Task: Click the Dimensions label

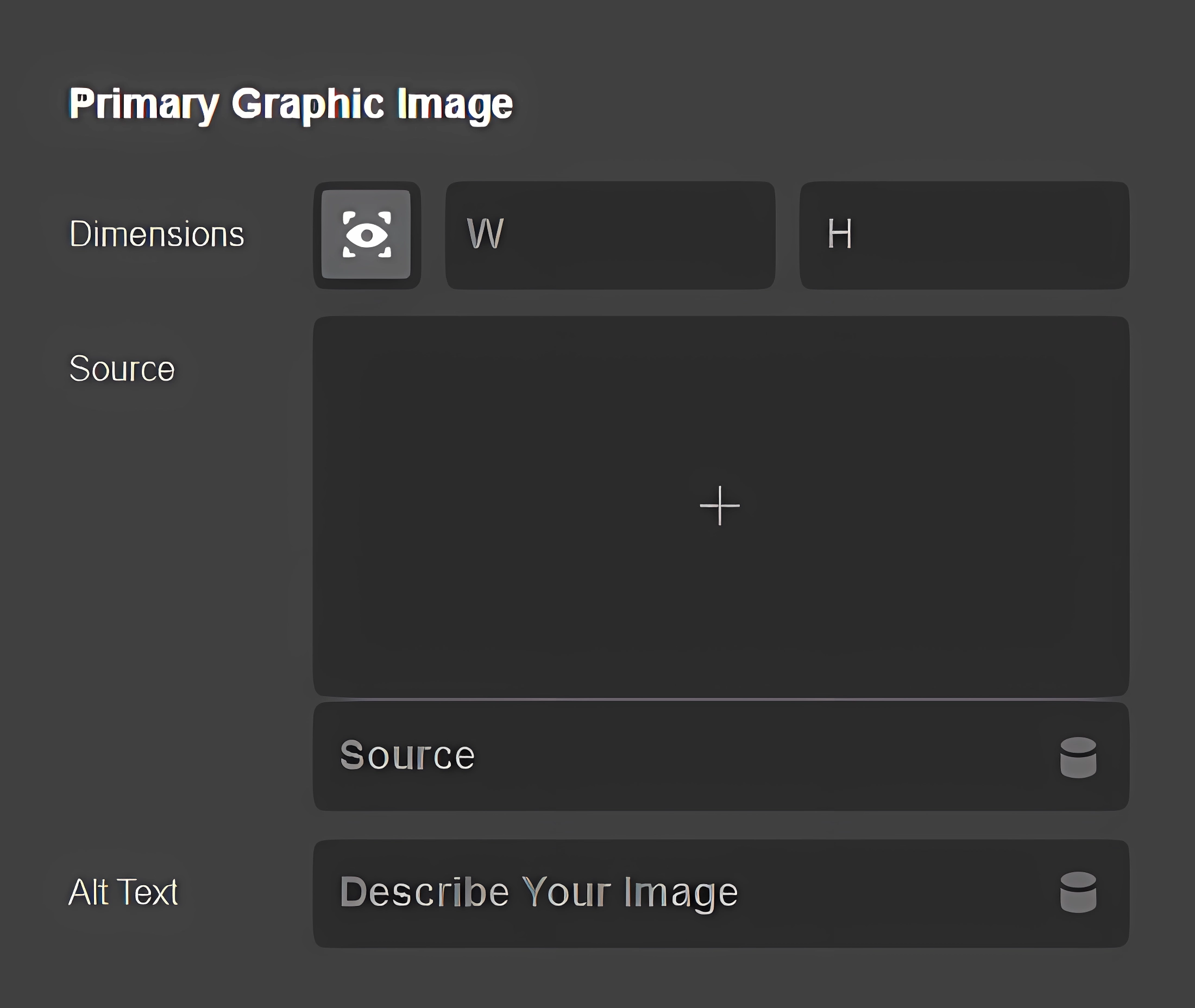Action: click(156, 234)
